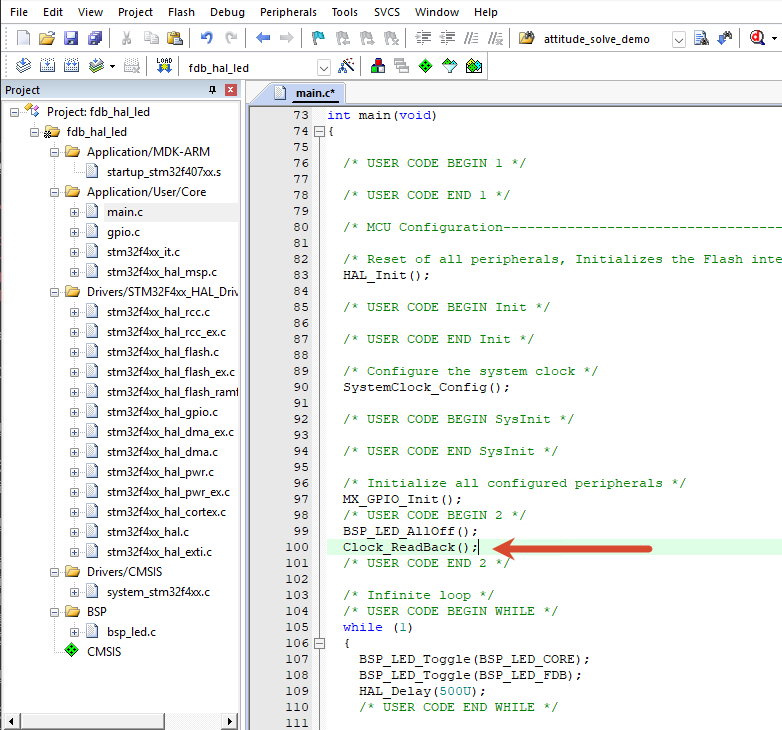Pin the Project panel
This screenshot has width=782, height=730.
click(x=212, y=90)
